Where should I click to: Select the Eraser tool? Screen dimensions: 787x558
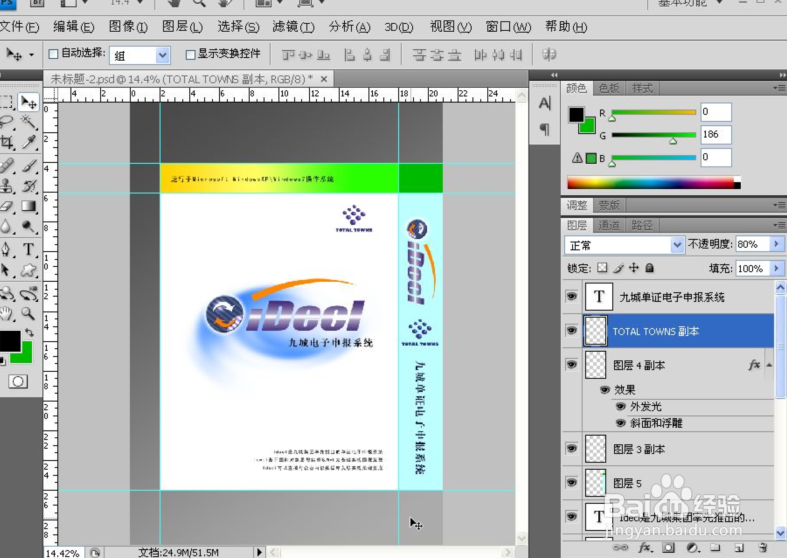[x=7, y=206]
